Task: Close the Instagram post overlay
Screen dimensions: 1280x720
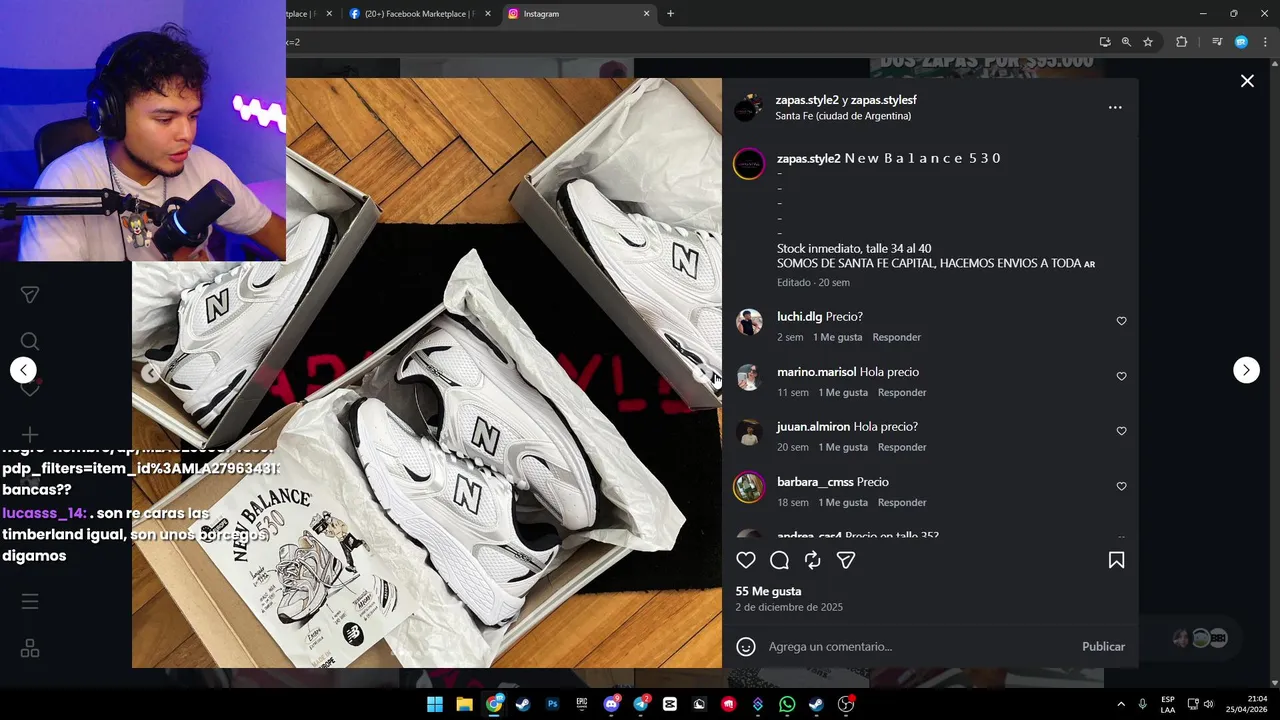Action: coord(1247,81)
